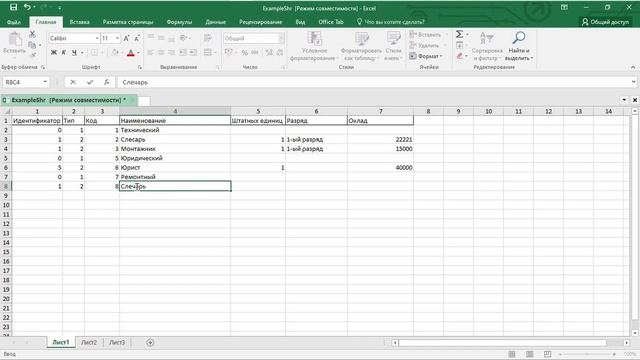Open Форматировать как таблицу
The height and width of the screenshot is (360, 640).
361,46
